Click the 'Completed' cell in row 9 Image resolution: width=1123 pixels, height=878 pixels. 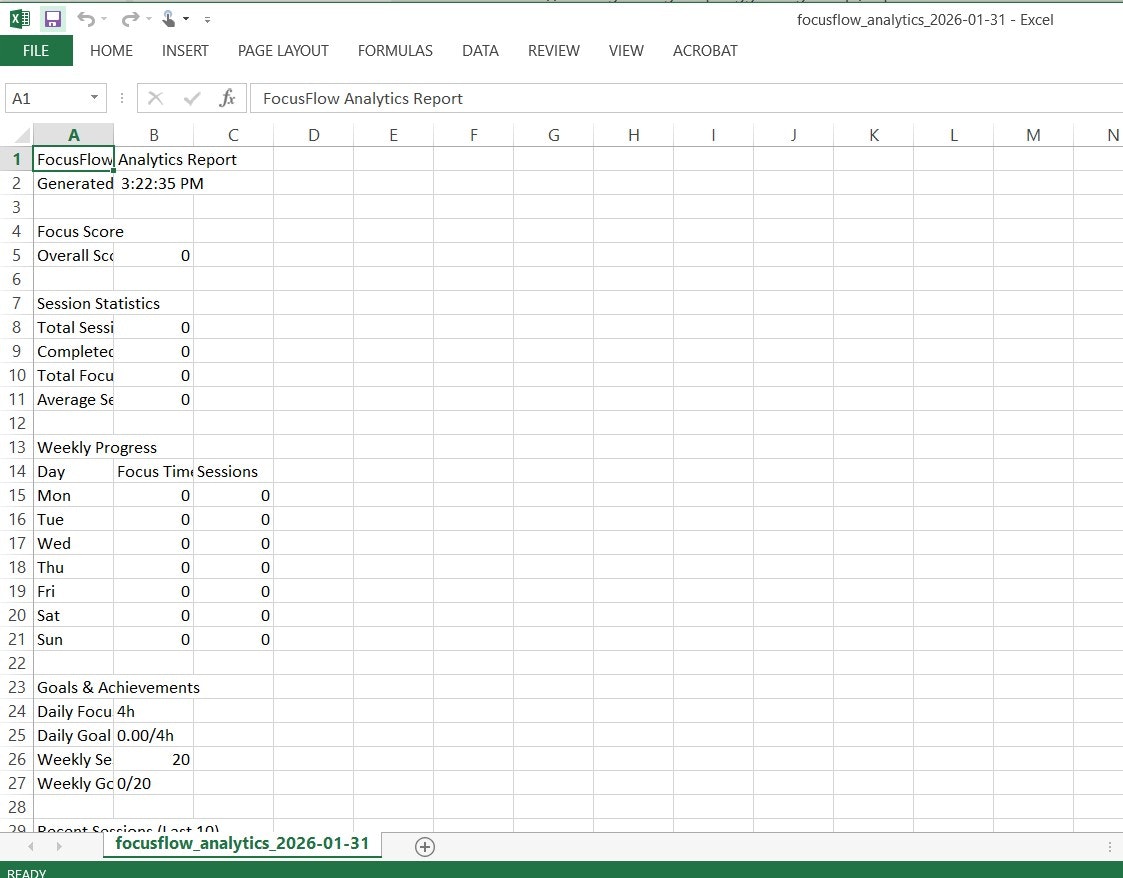[73, 352]
